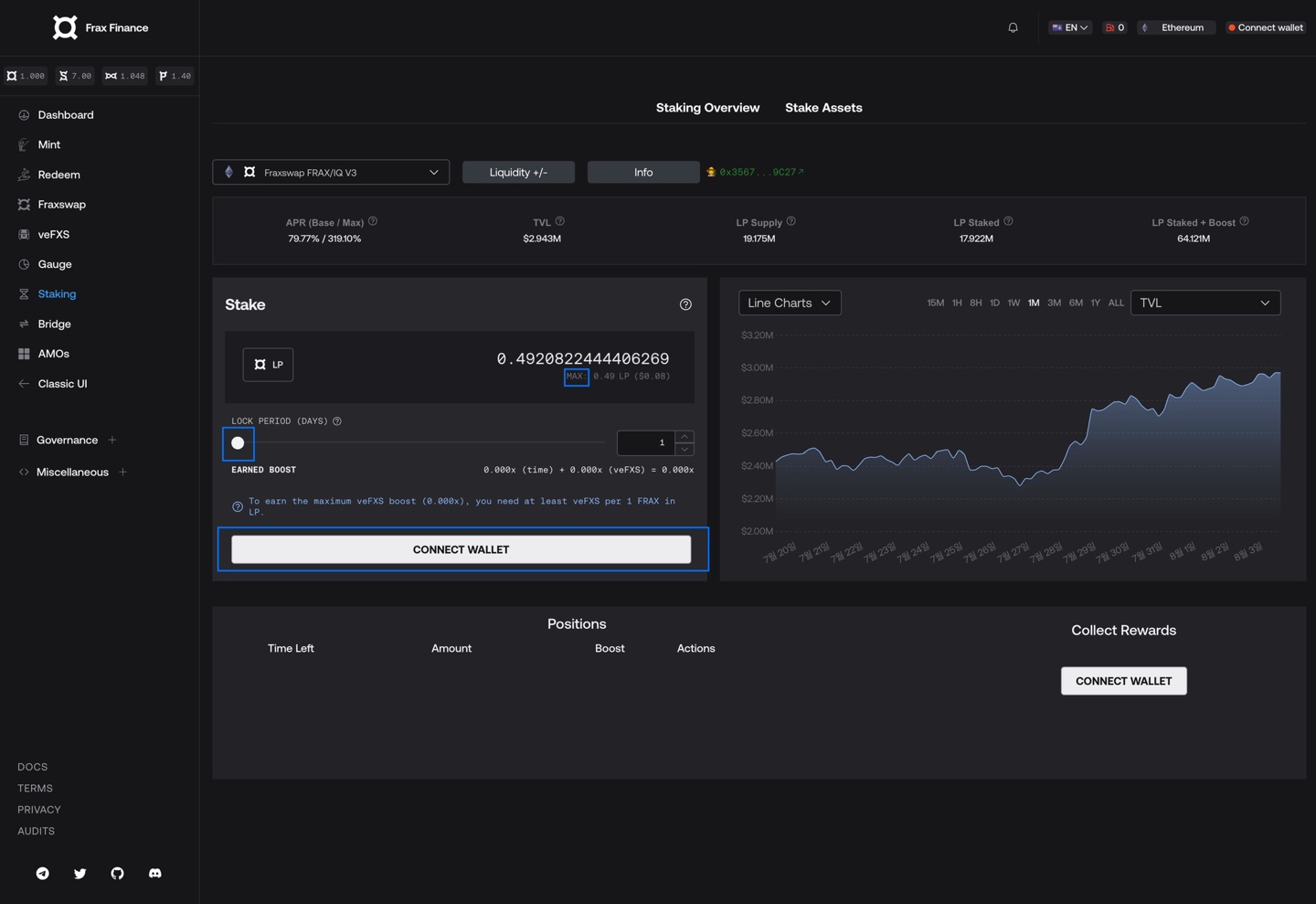Open the veFXS sidebar item
The width and height of the screenshot is (1316, 904).
point(54,234)
